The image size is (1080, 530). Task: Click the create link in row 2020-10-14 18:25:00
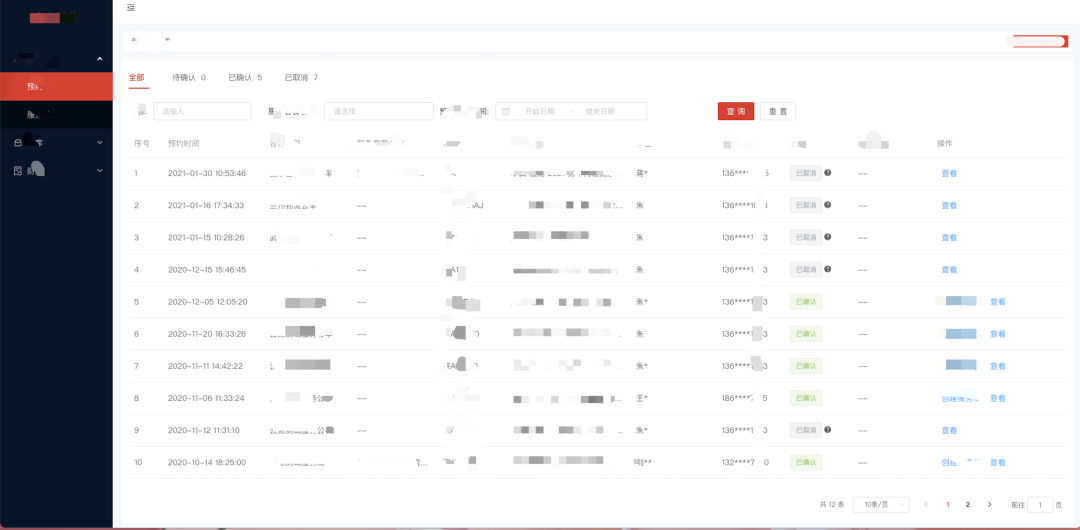click(960, 462)
